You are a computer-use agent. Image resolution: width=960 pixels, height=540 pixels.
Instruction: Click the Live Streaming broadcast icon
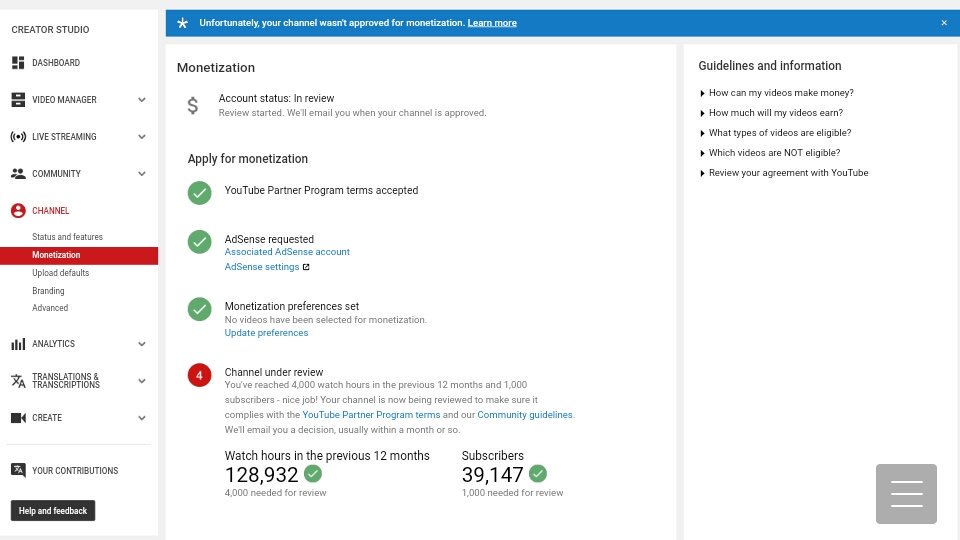(x=18, y=137)
